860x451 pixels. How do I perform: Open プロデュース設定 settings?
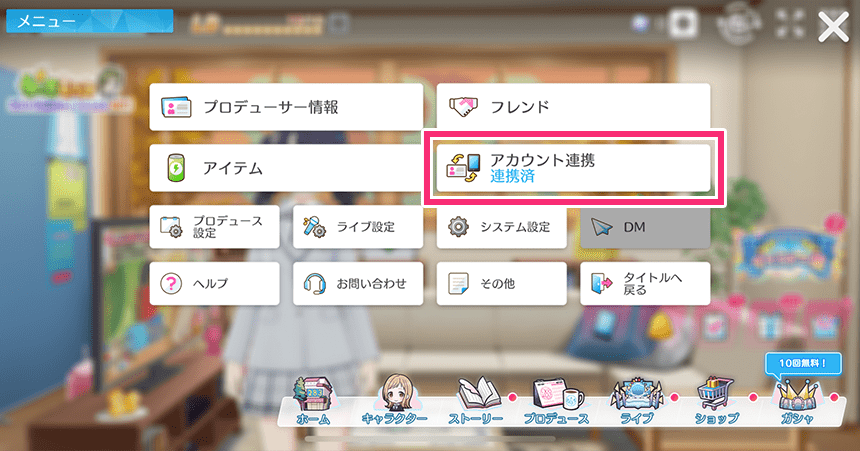214,227
